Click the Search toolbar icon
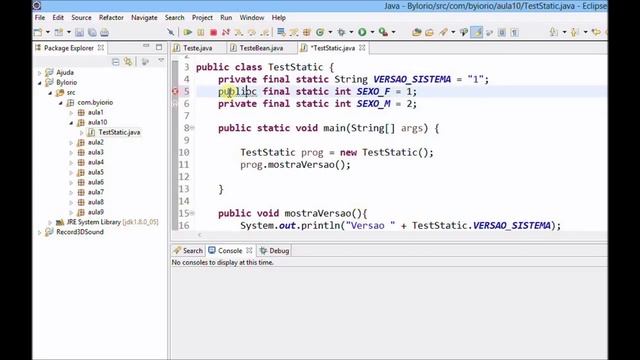 (443, 32)
